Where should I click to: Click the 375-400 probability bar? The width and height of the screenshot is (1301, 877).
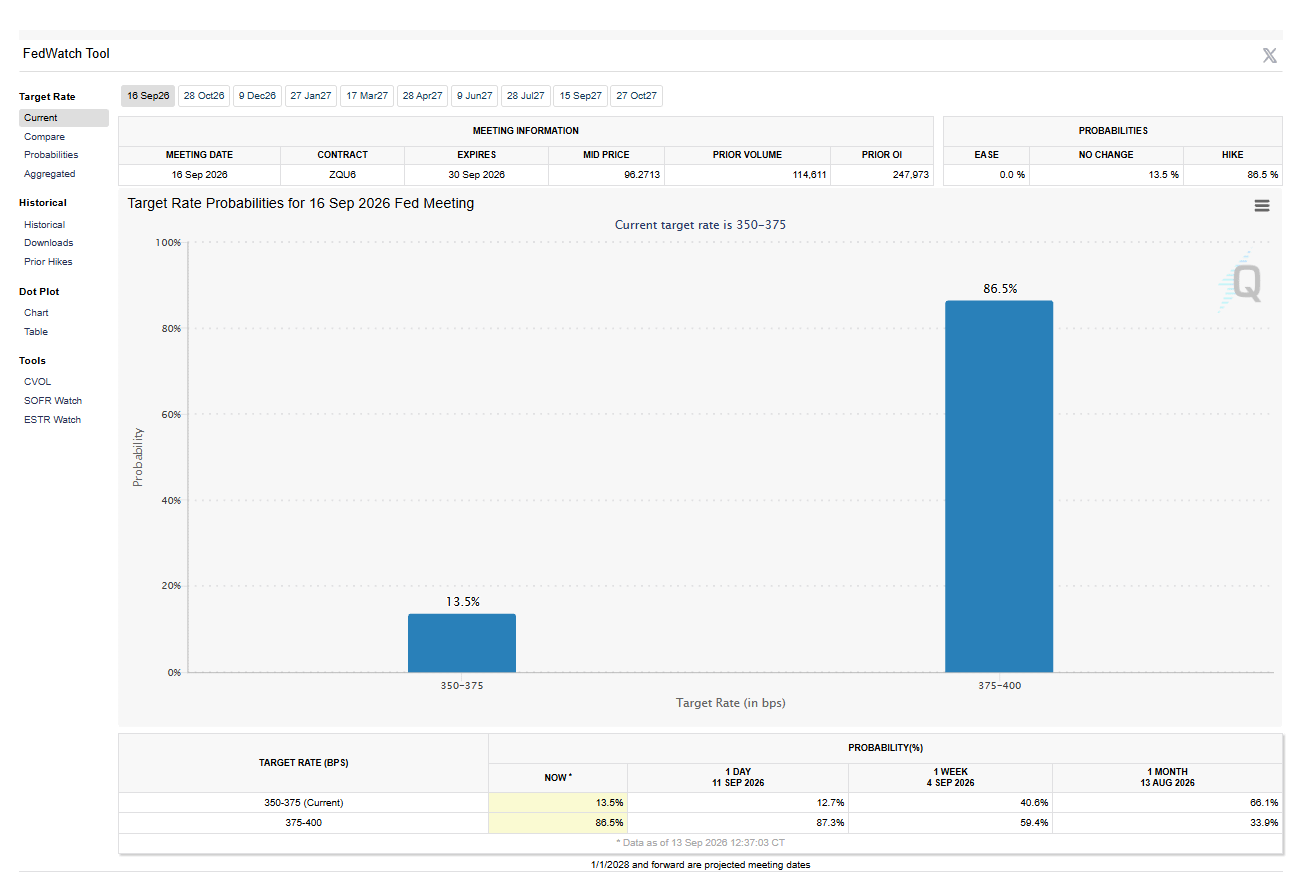point(999,486)
